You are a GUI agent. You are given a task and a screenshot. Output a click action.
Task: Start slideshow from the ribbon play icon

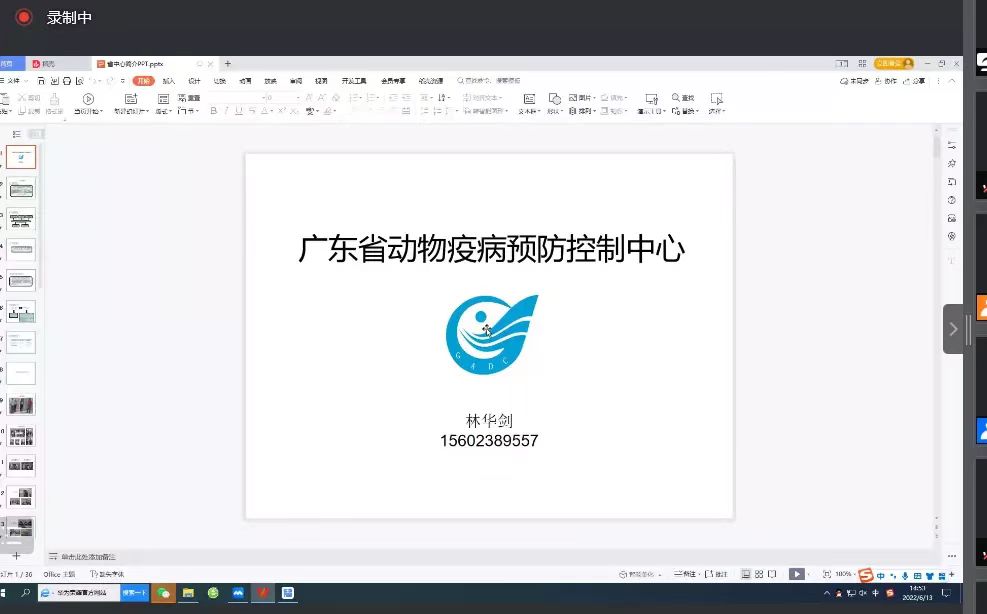pos(88,99)
